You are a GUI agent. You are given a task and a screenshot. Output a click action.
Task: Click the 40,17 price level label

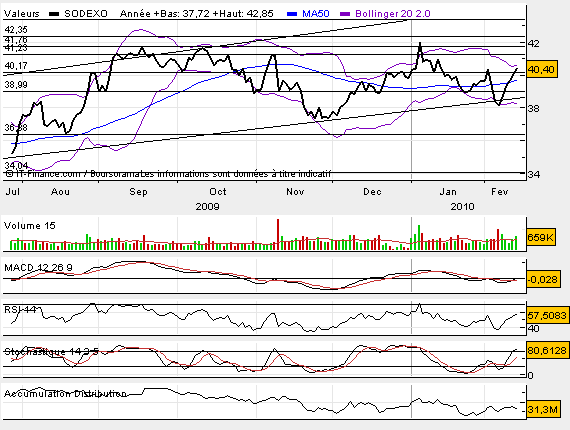coord(16,66)
